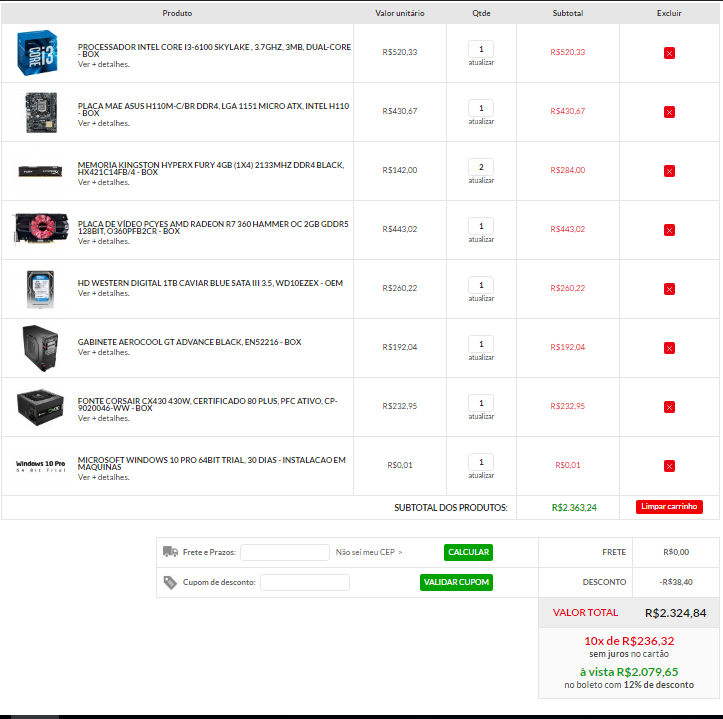Open the Radeon R7 360 card image
Viewport: 723px width, 719px height.
[x=41, y=229]
